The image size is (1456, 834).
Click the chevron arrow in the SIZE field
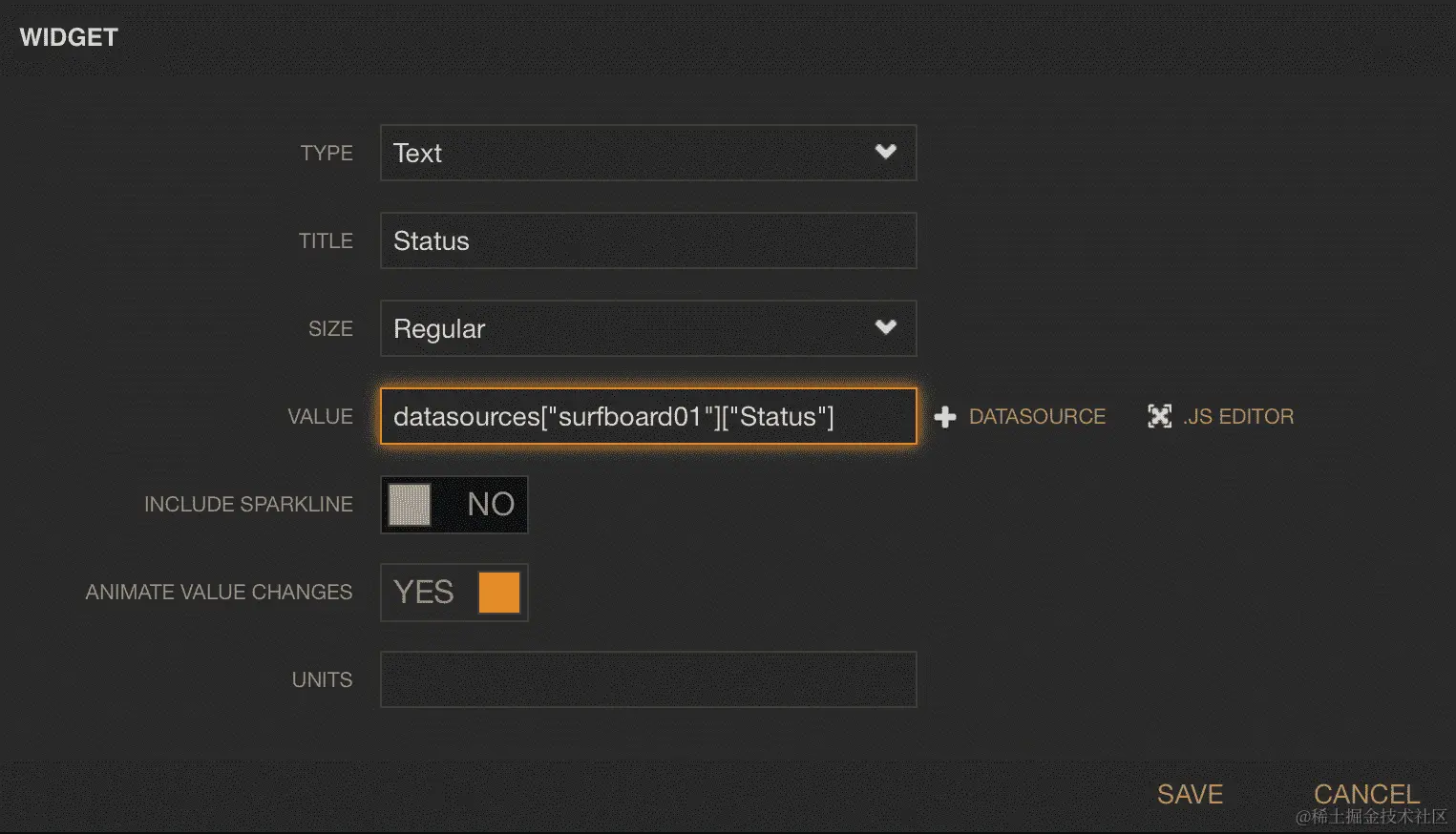pos(886,327)
